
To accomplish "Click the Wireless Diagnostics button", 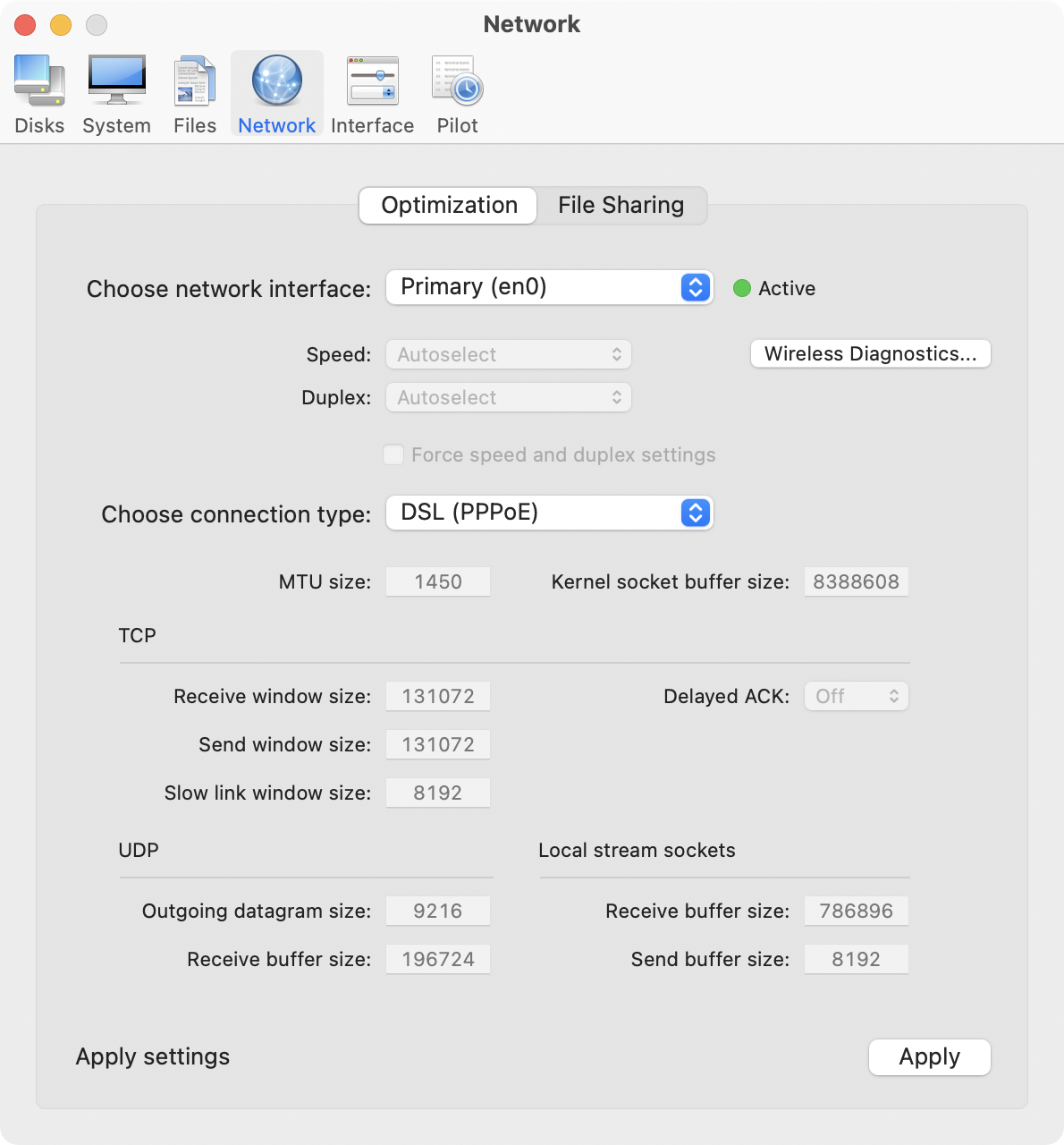I will pyautogui.click(x=870, y=354).
